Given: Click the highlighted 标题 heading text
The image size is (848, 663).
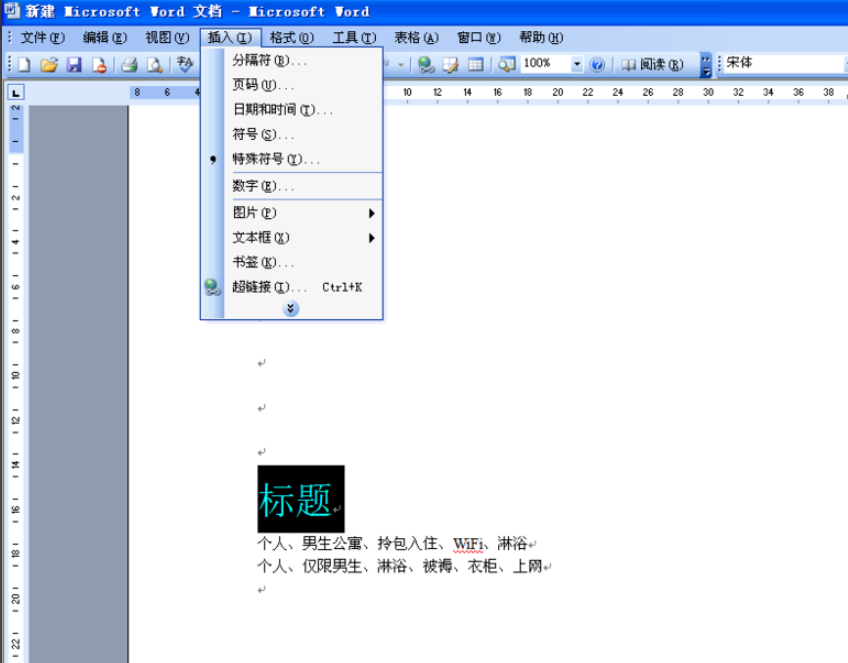Looking at the screenshot, I should click(x=295, y=500).
